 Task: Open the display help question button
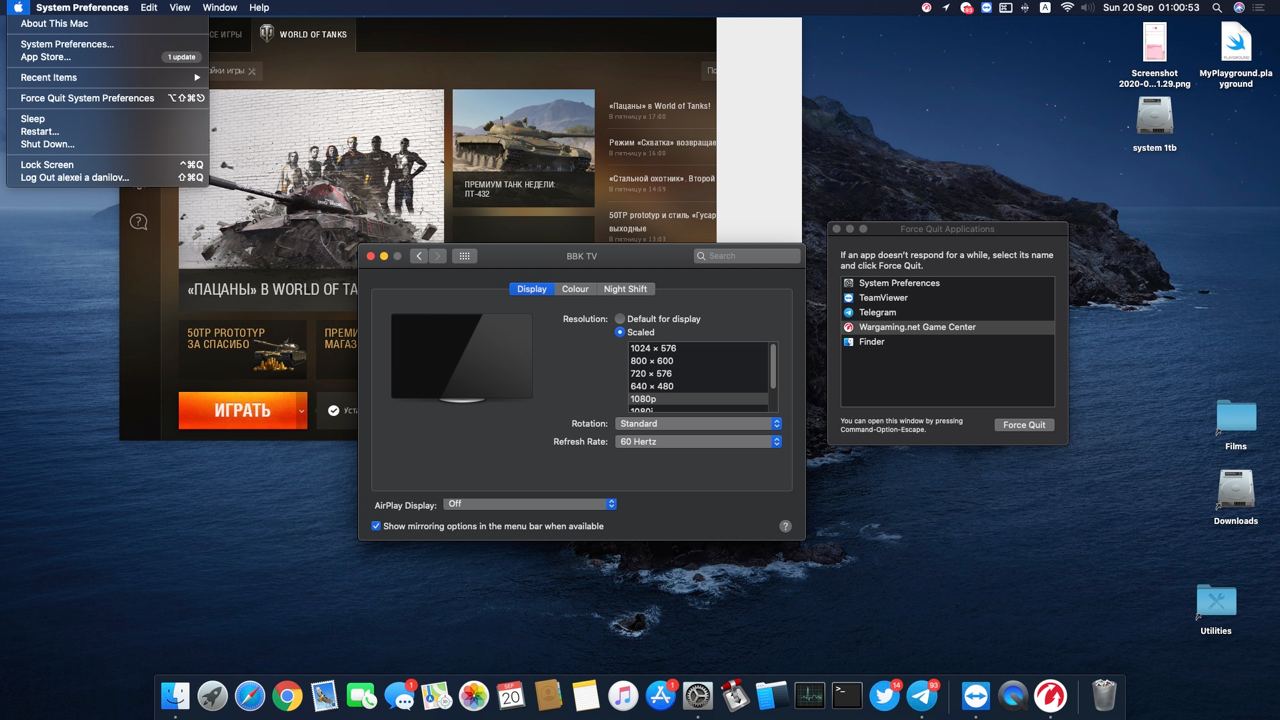point(785,526)
